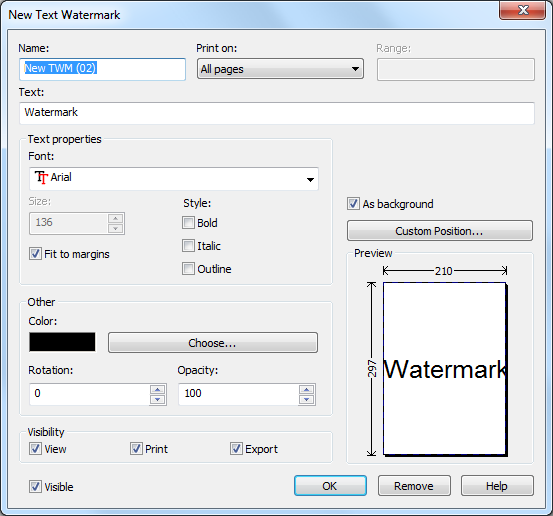Increase the Opacity value

click(306, 390)
